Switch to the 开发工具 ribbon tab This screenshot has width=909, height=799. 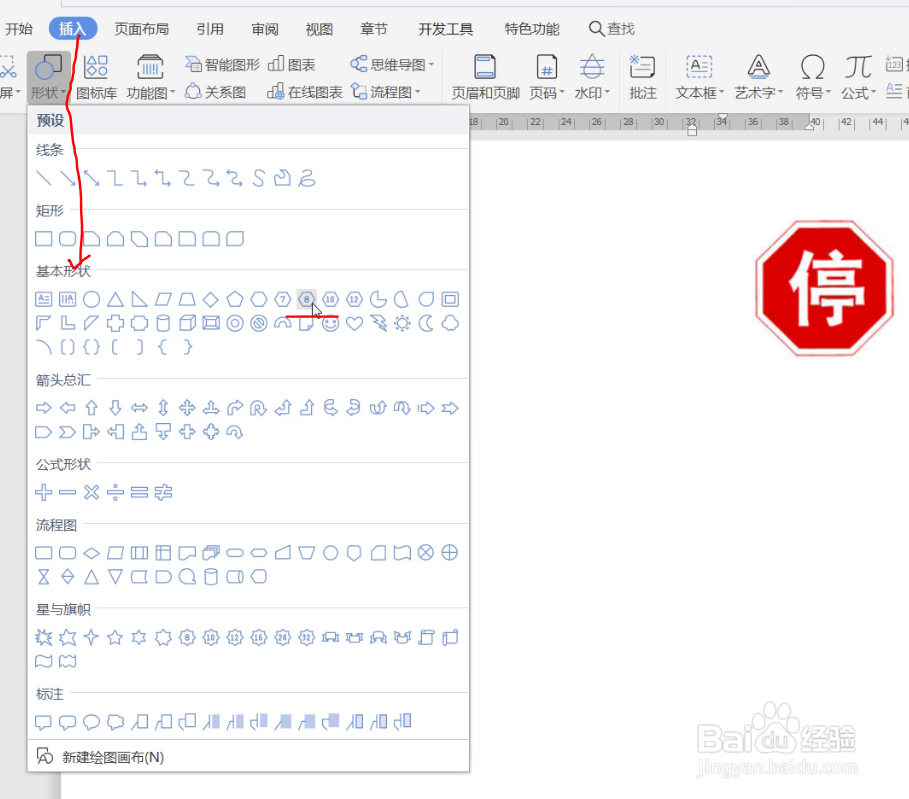coord(444,29)
